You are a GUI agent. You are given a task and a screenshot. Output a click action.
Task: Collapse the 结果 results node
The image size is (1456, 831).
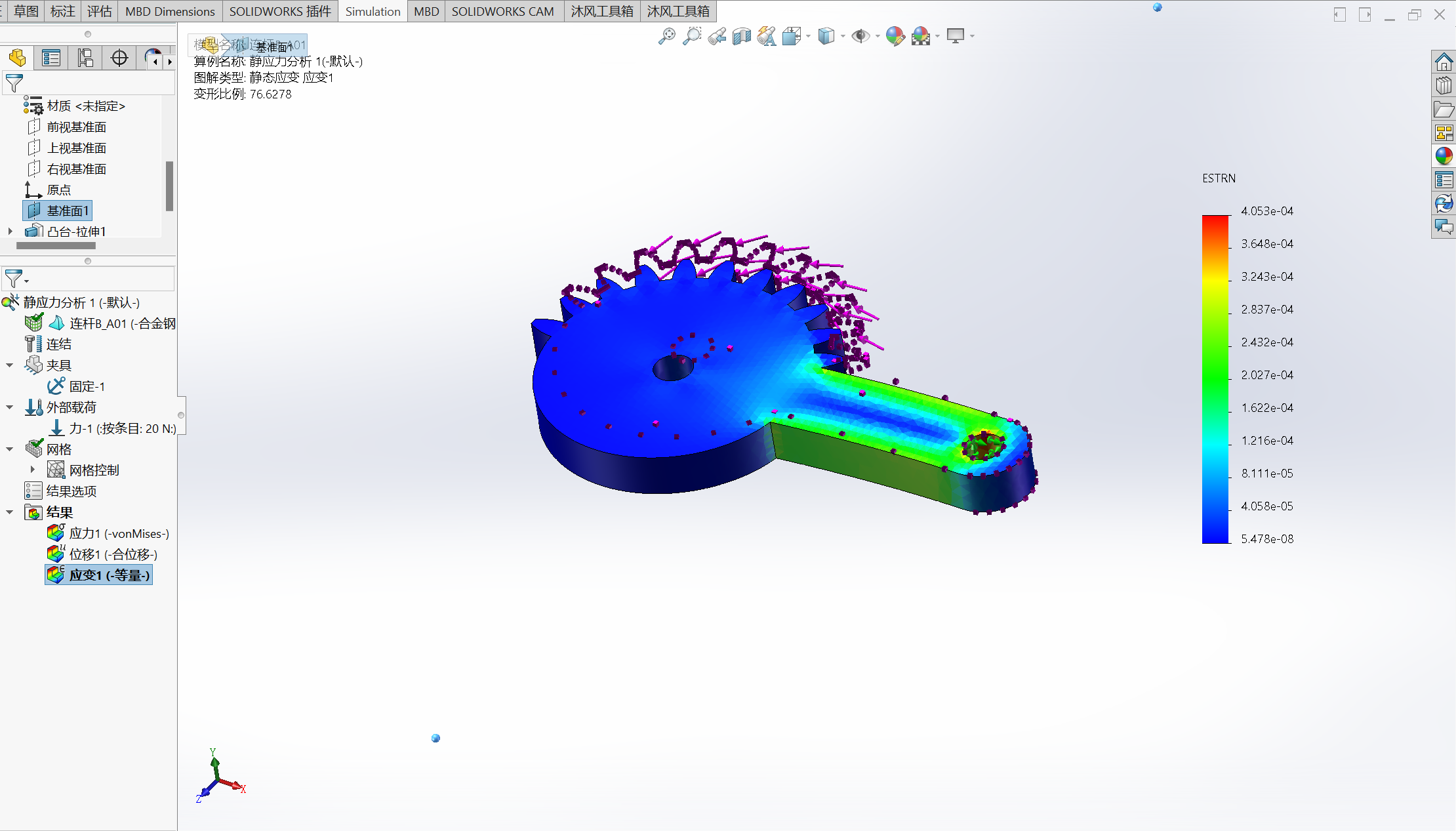pos(10,512)
